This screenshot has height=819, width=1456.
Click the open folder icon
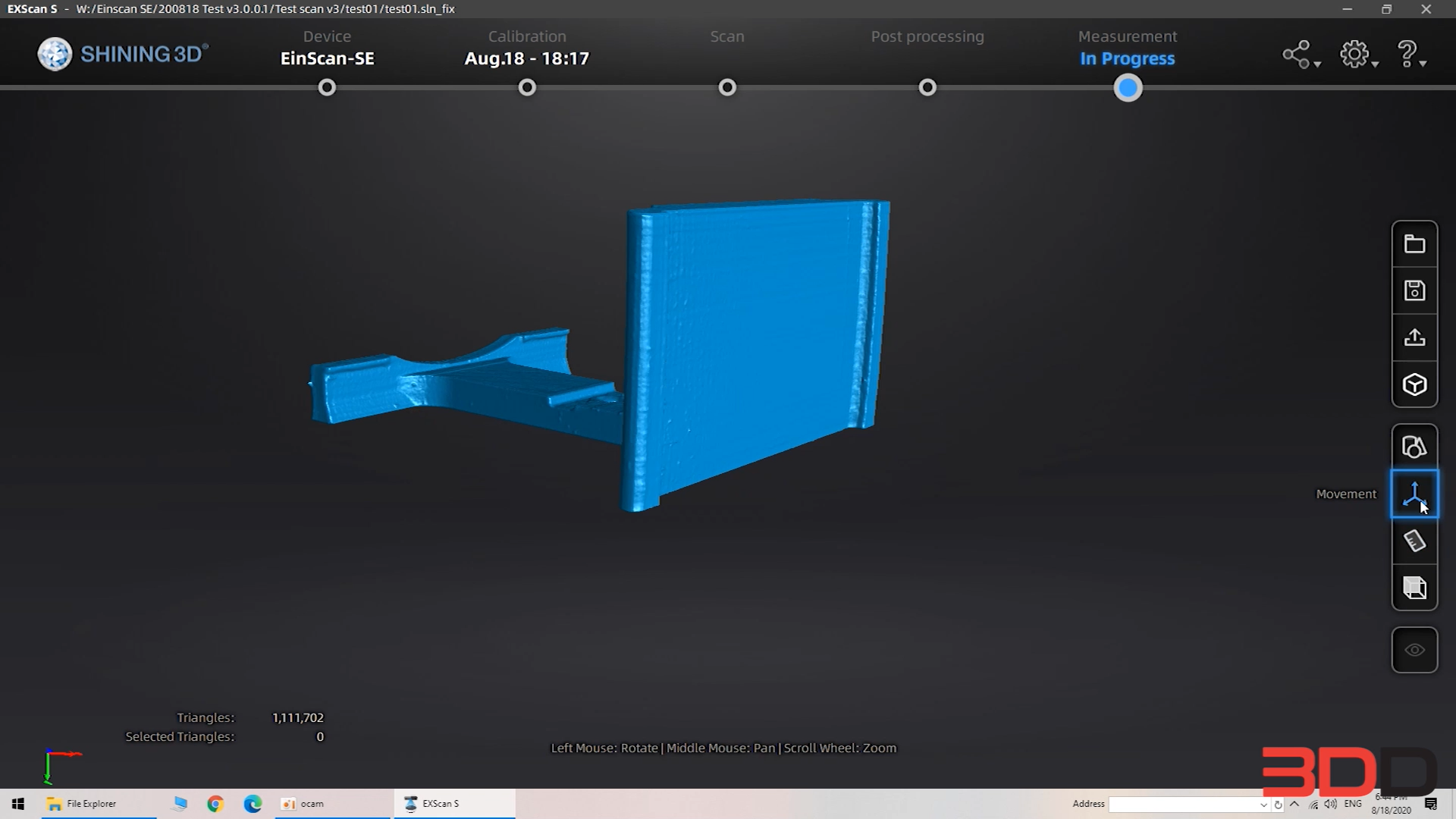1414,244
